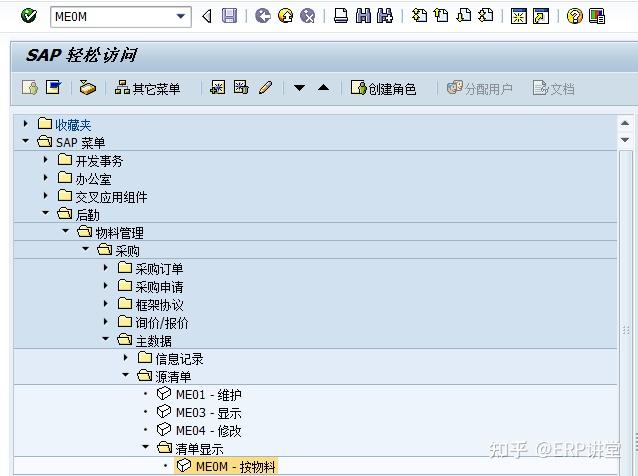The image size is (638, 476).
Task: Click the Last Page icon
Action: point(486,16)
